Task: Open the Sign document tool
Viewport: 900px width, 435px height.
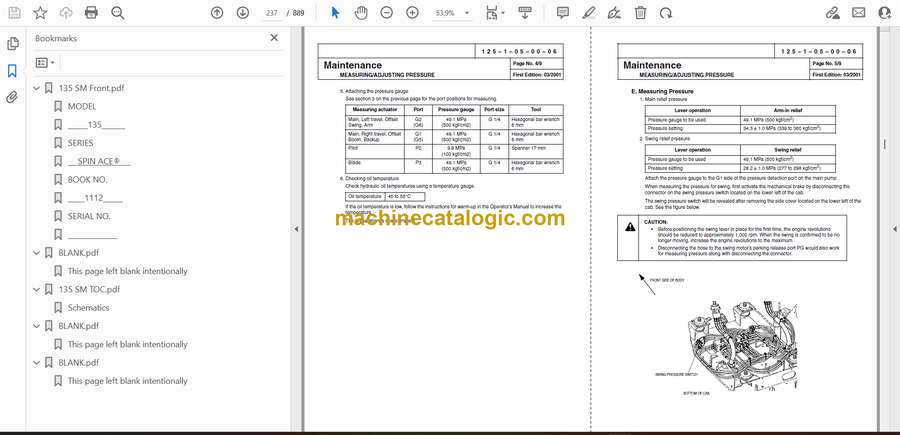Action: pyautogui.click(x=614, y=13)
